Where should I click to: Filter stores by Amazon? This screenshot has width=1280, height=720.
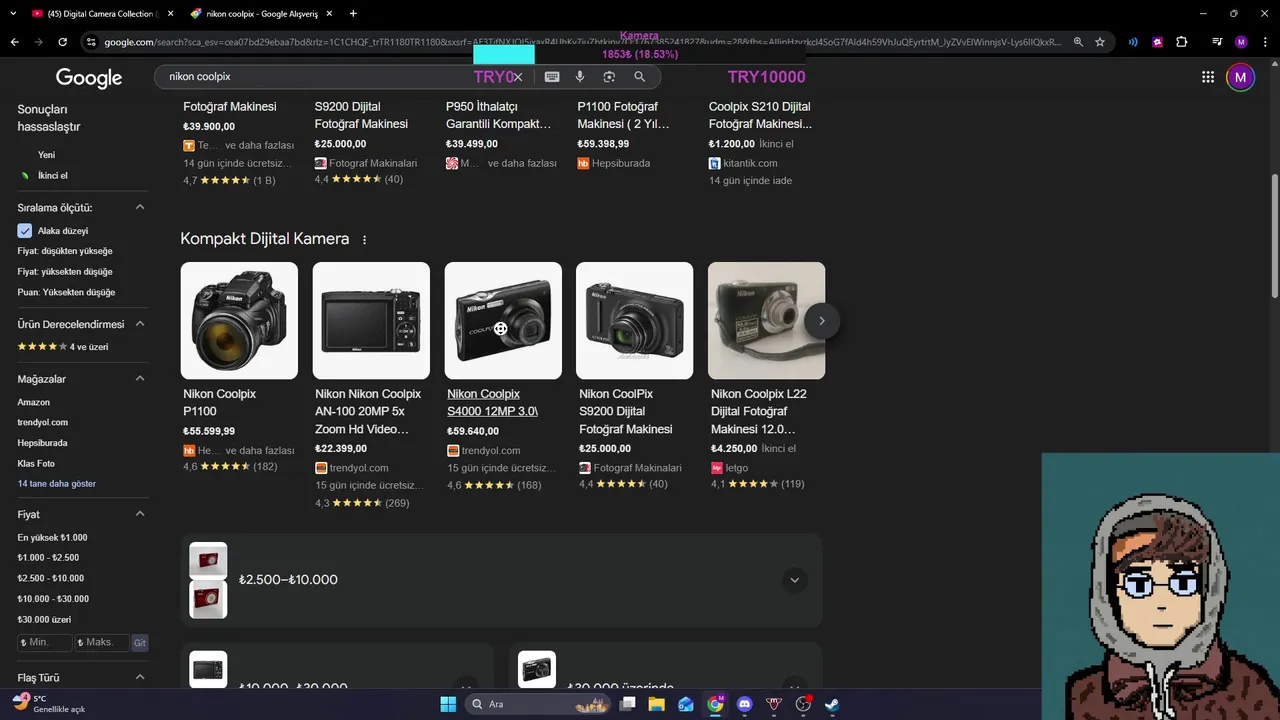(x=33, y=402)
